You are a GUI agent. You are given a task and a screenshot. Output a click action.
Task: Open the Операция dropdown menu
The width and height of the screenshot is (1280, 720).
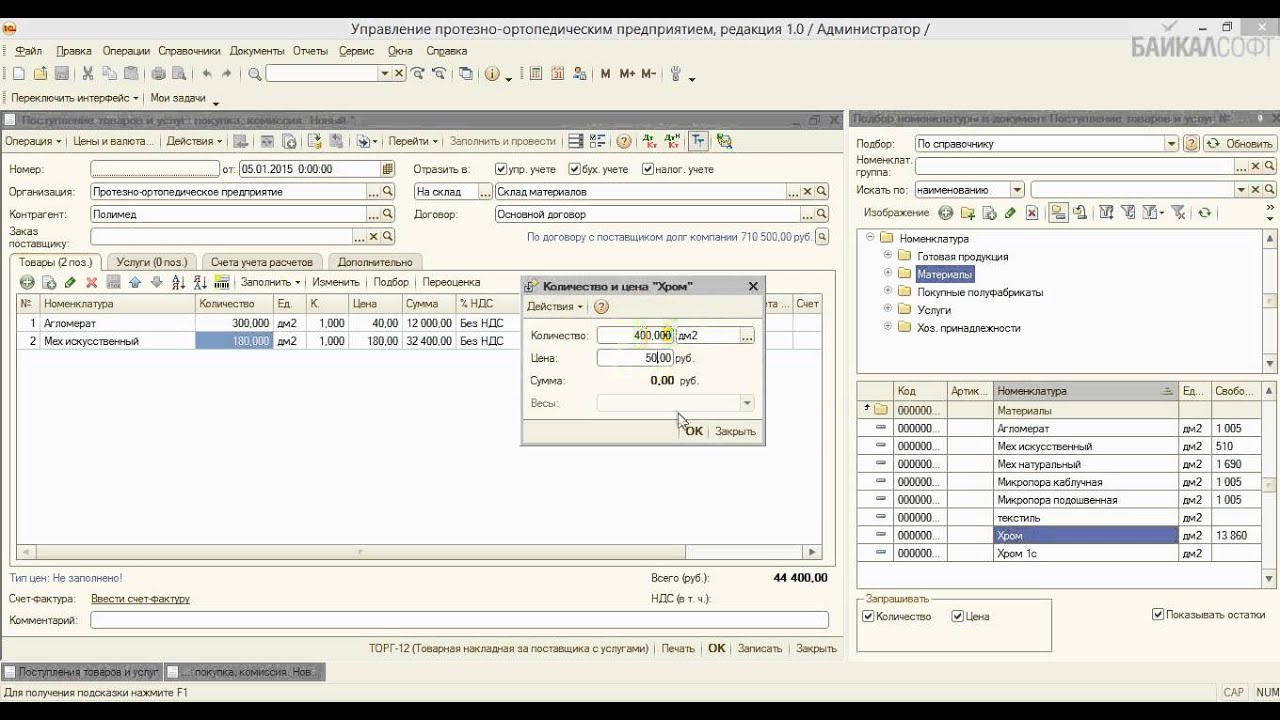(x=33, y=142)
